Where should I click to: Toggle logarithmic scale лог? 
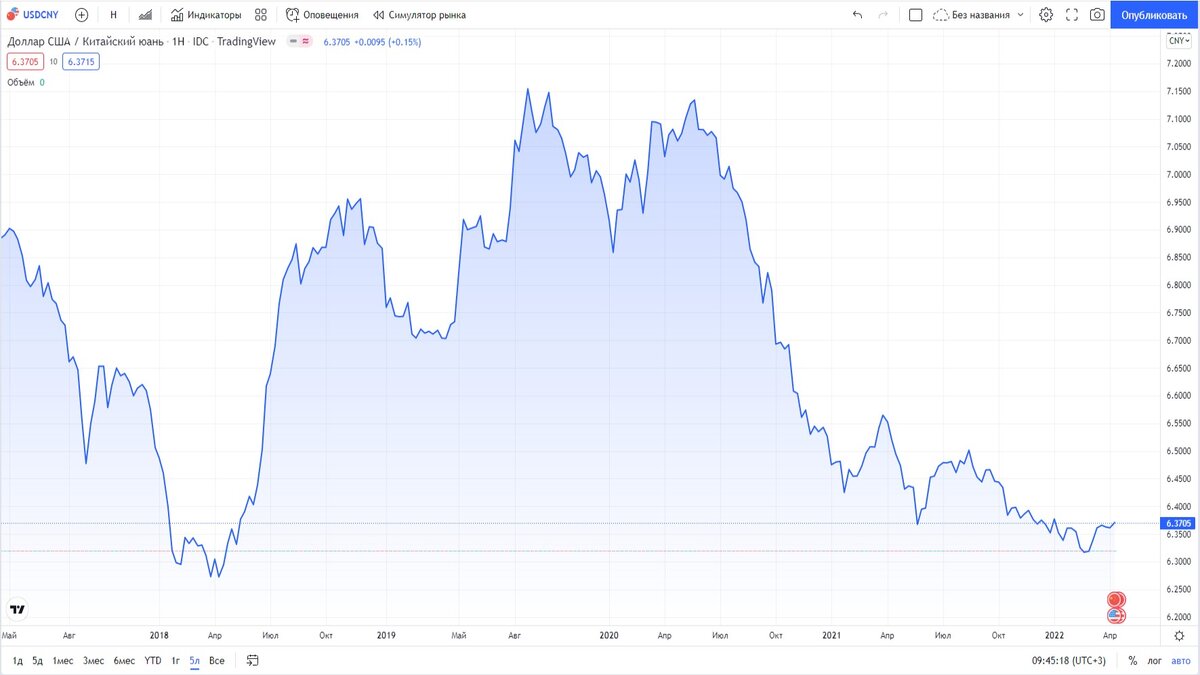[1156, 660]
